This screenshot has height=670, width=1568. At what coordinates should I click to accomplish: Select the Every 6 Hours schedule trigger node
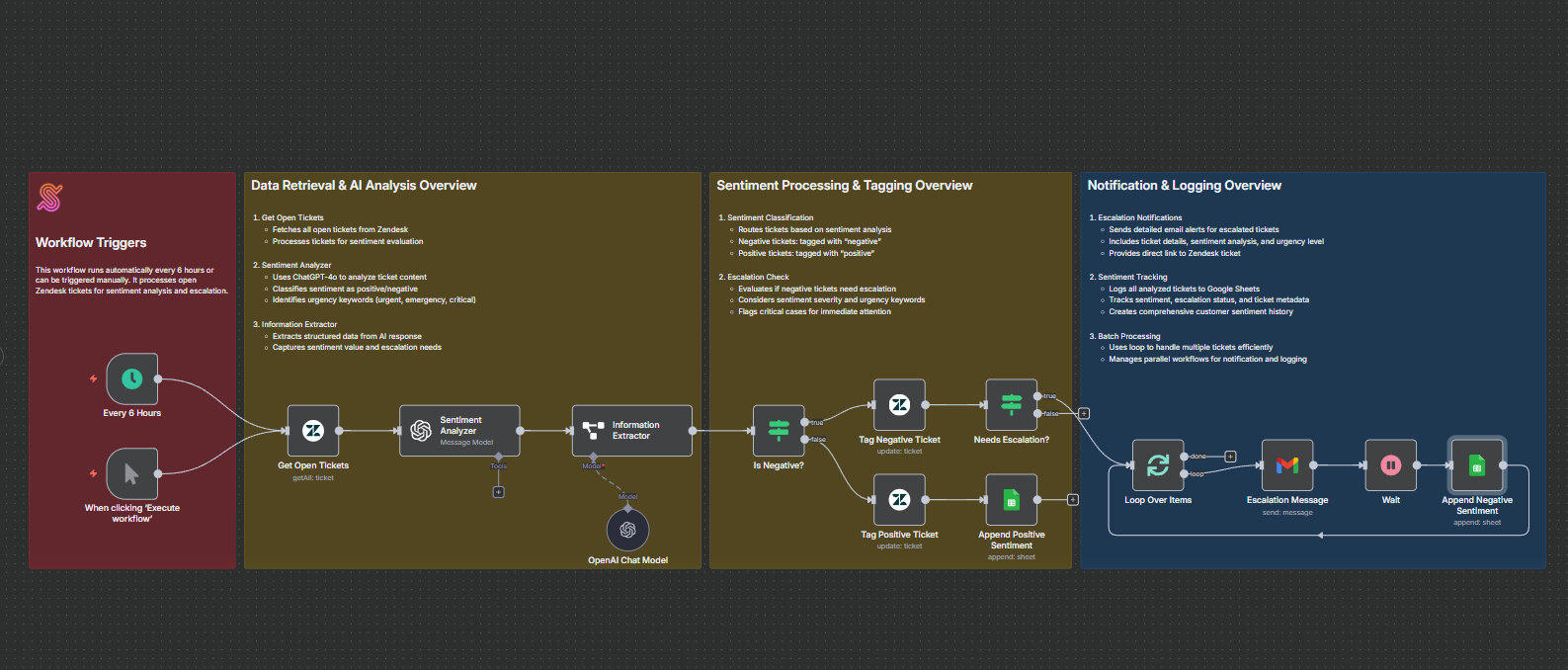coord(131,379)
